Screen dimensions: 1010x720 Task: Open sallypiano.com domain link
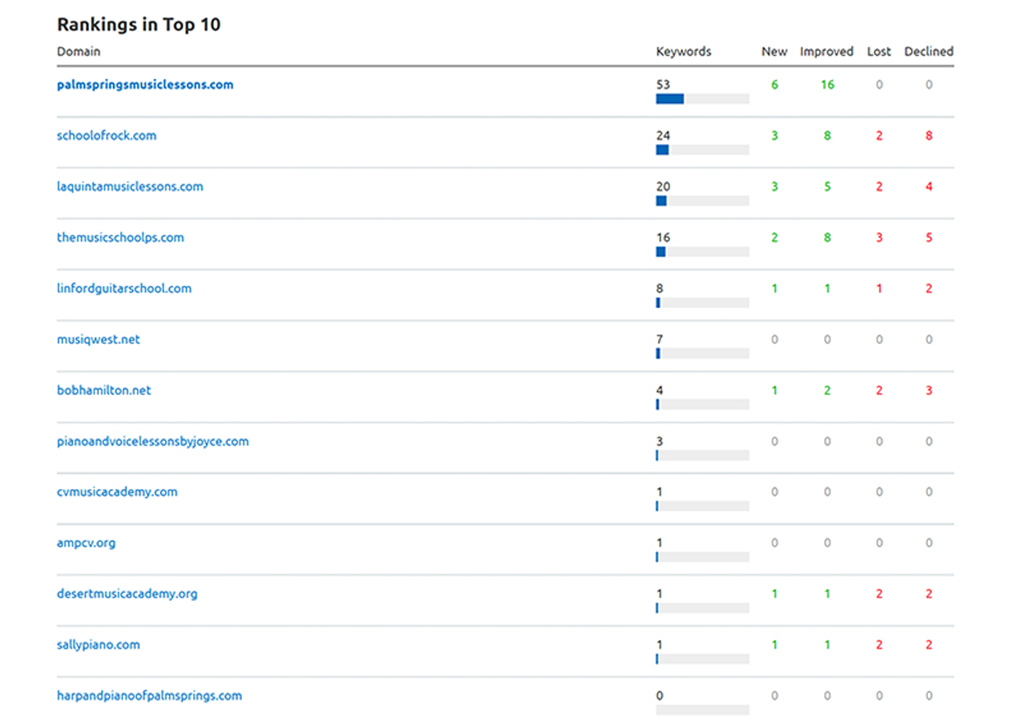(x=98, y=645)
